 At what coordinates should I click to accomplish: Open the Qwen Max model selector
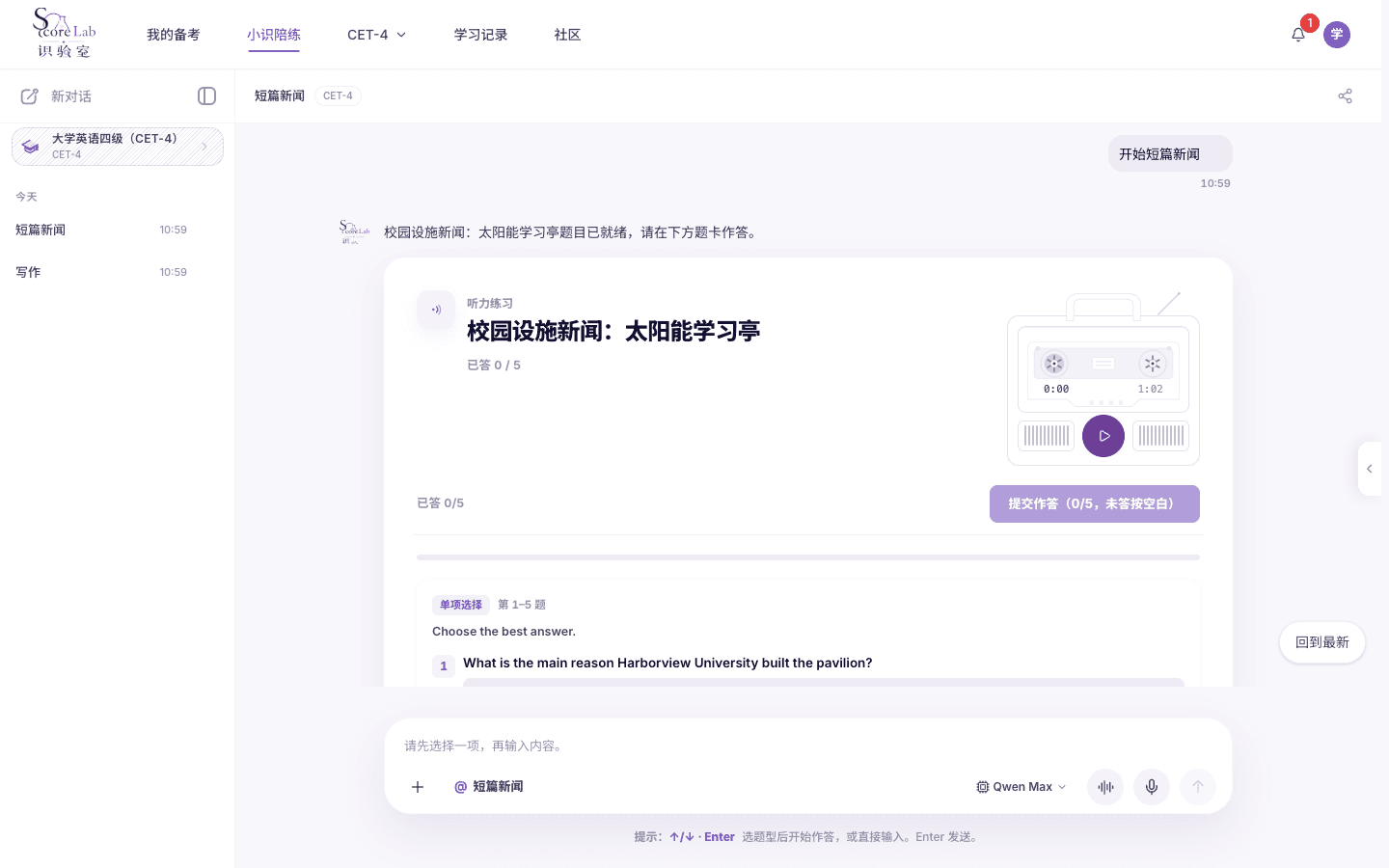tap(1021, 787)
